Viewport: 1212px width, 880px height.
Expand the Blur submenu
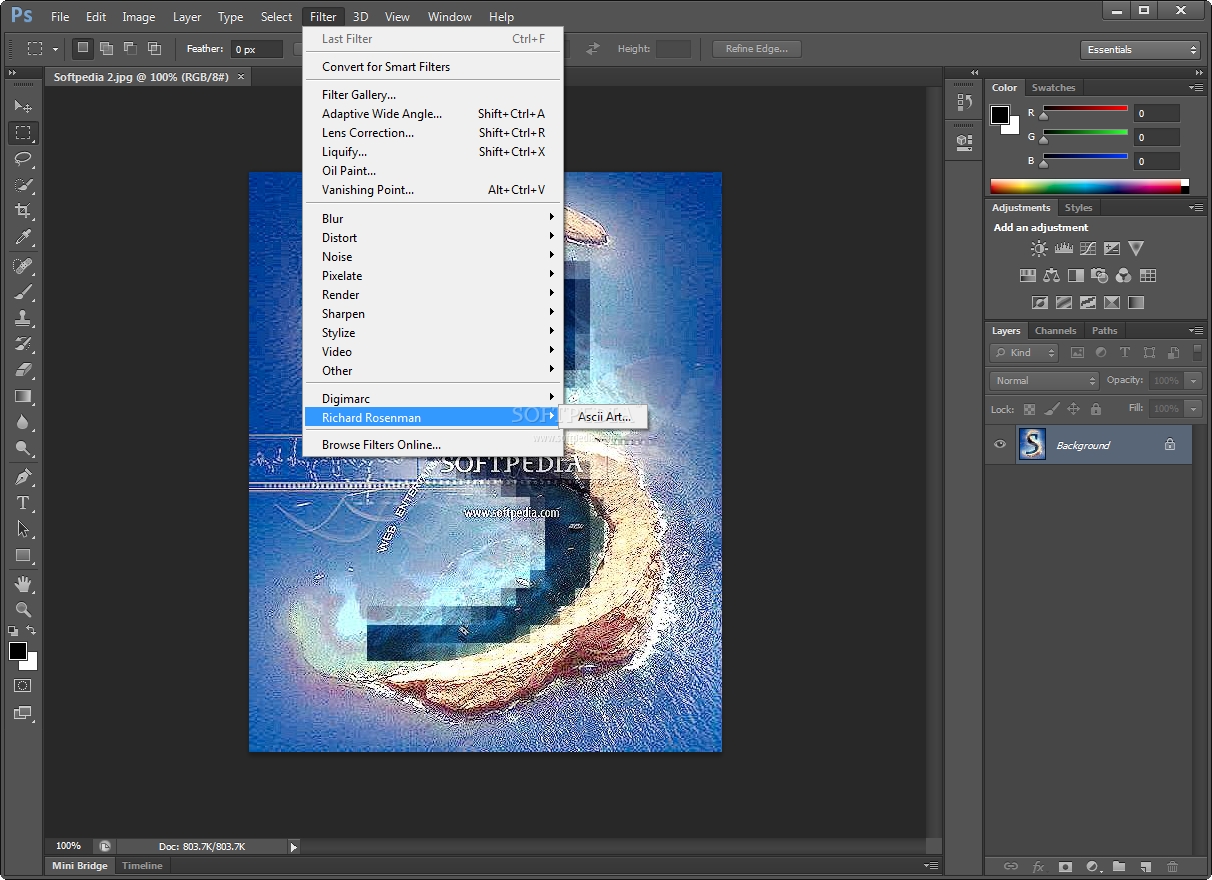[x=434, y=219]
